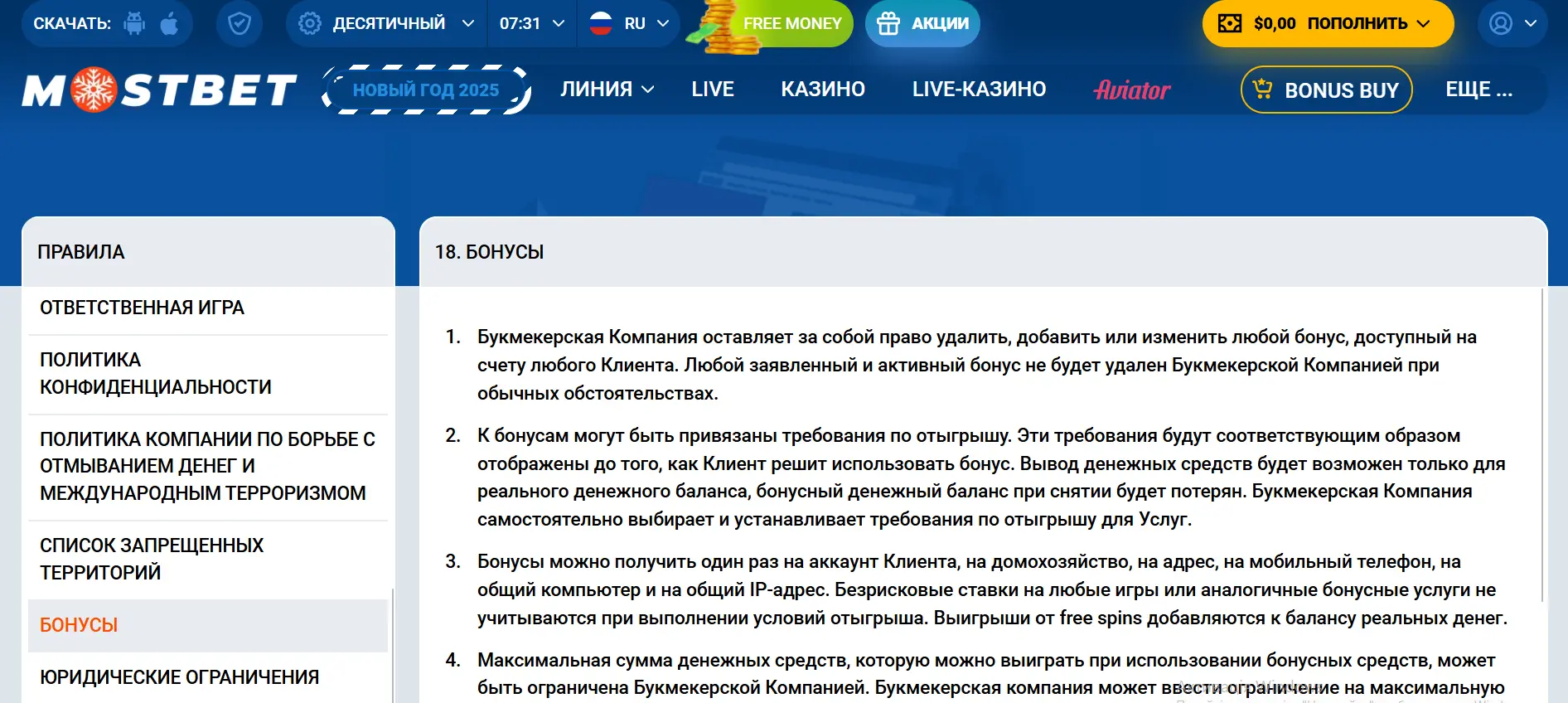Expand the user account menu chevron

coord(1531,23)
